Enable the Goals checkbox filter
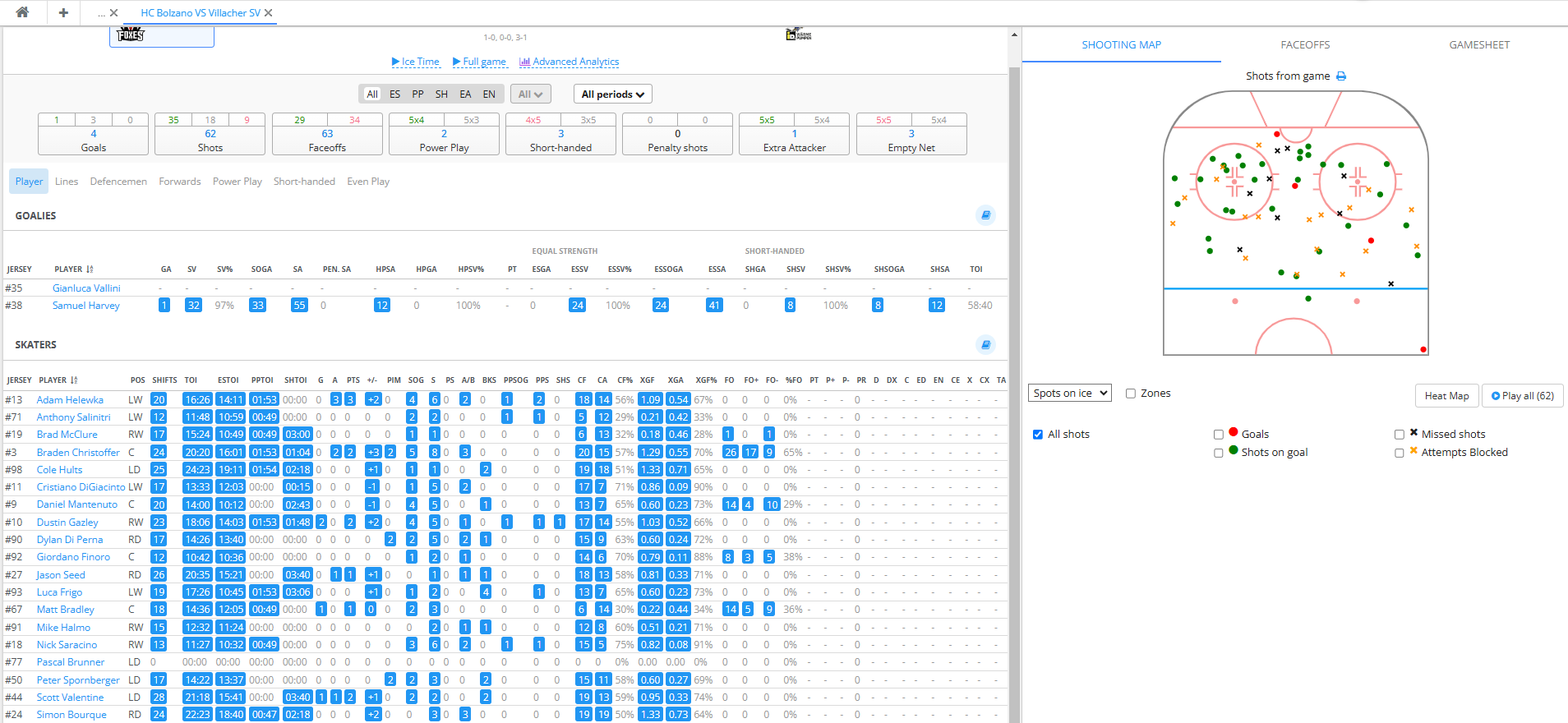 point(1219,435)
